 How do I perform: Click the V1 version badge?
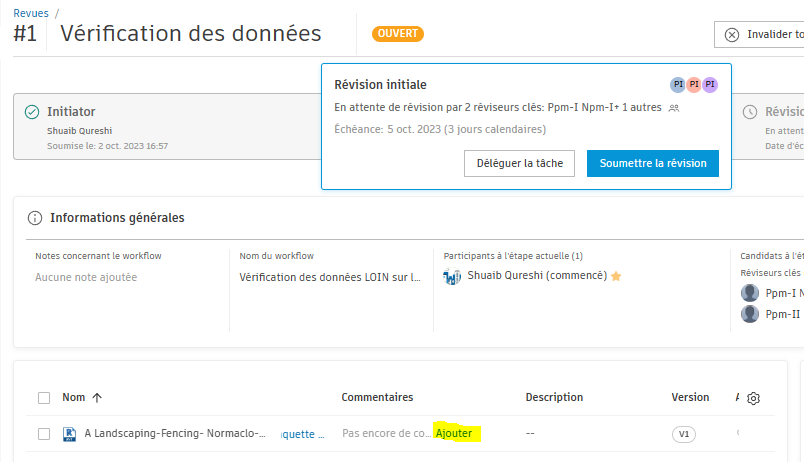(x=684, y=434)
